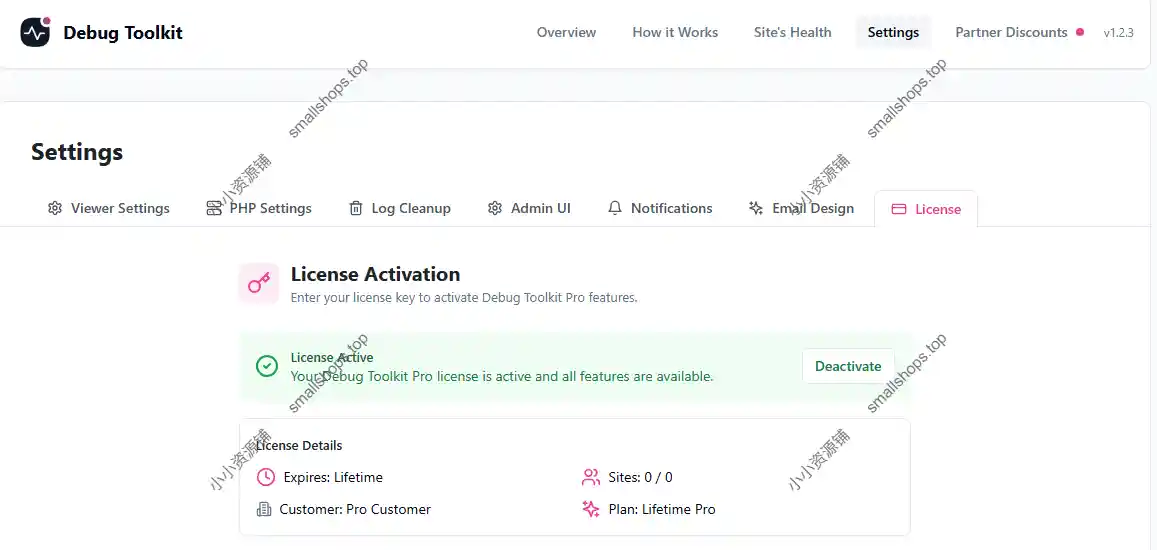Click the Sites: 0 / 0 text

(640, 477)
